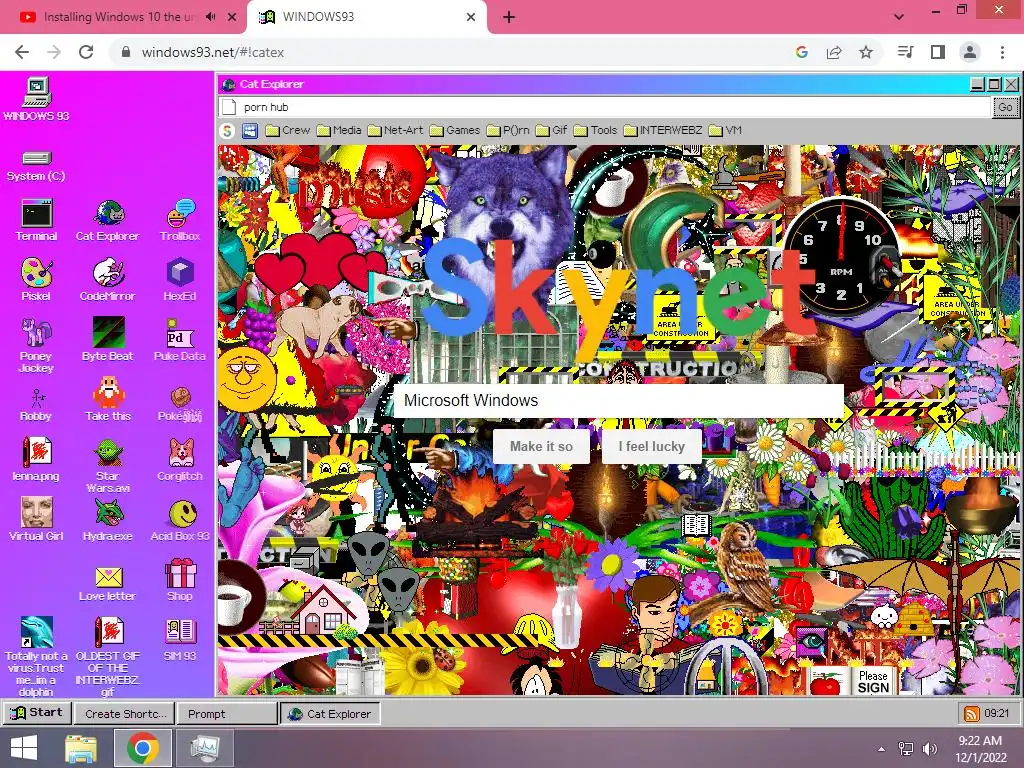Open the Tools bookmarks folder
Viewport: 1024px width, 768px height.
[x=595, y=131]
